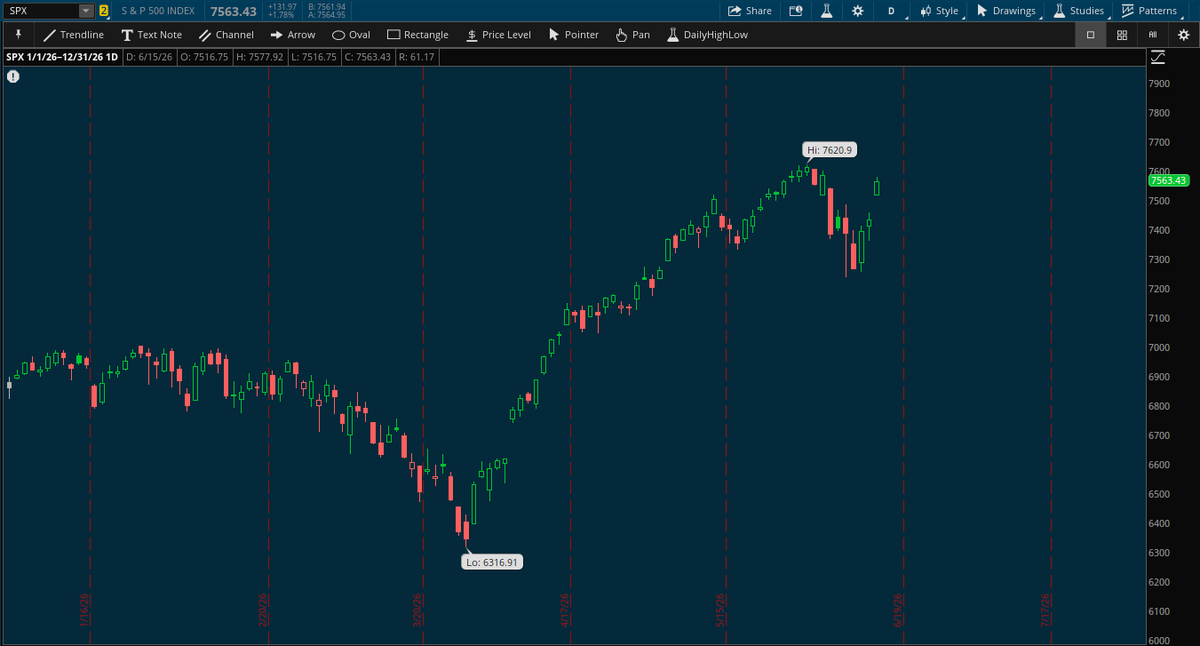Viewport: 1200px width, 646px height.
Task: Select the Rectangle drawing tool
Action: [x=418, y=34]
